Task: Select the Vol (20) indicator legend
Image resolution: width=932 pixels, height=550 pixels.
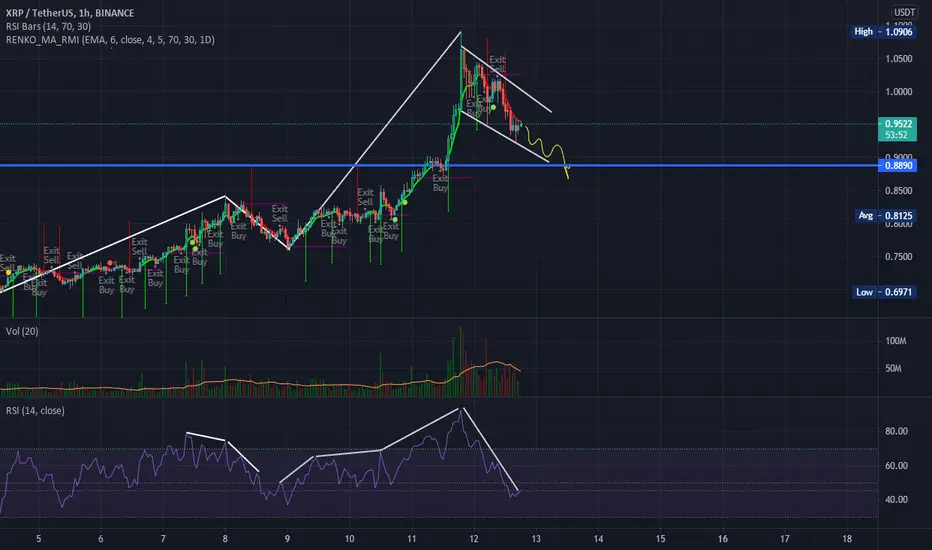Action: pyautogui.click(x=22, y=331)
